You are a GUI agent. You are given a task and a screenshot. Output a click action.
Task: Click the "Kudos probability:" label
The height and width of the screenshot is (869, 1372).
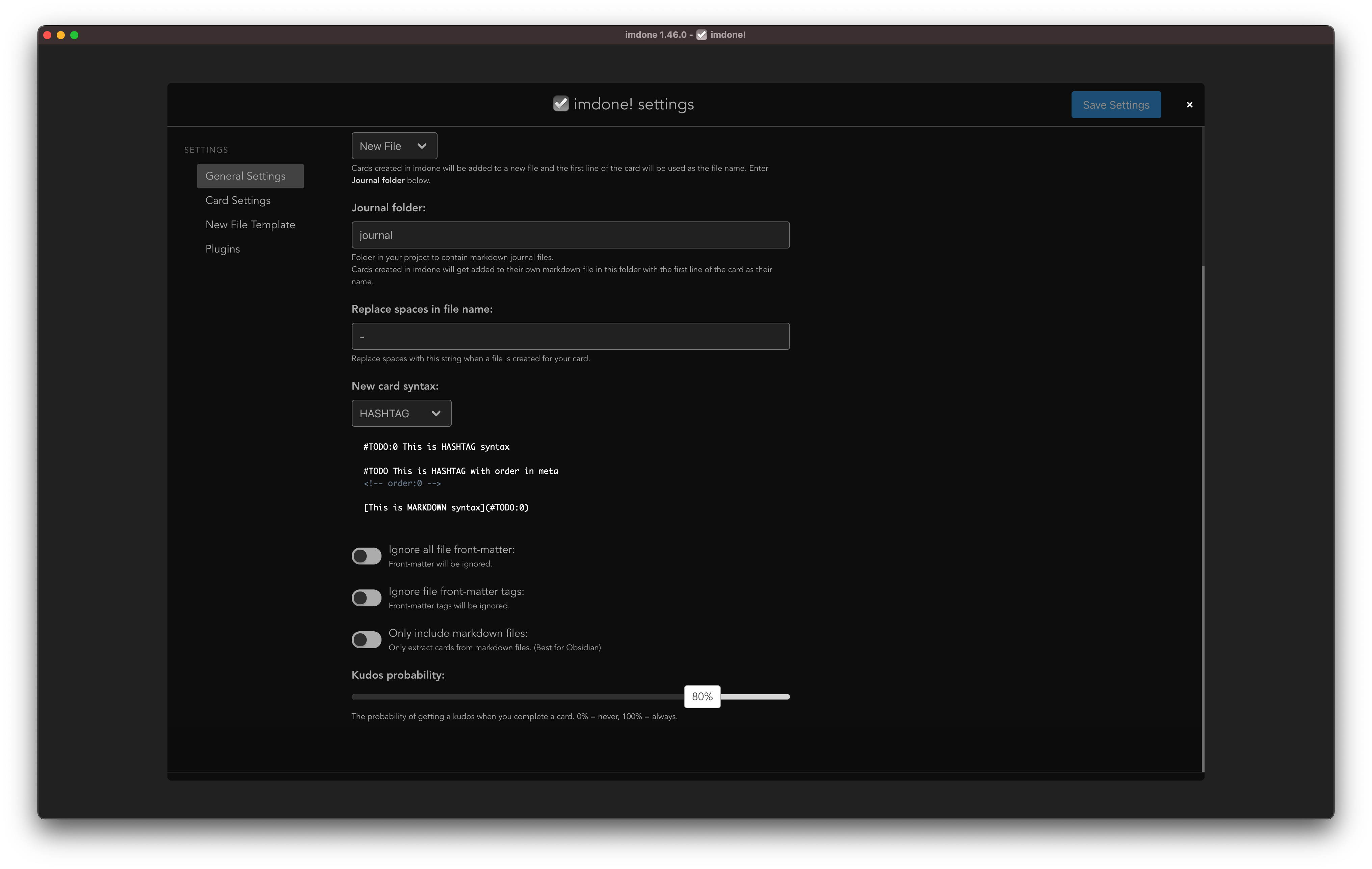click(x=398, y=675)
